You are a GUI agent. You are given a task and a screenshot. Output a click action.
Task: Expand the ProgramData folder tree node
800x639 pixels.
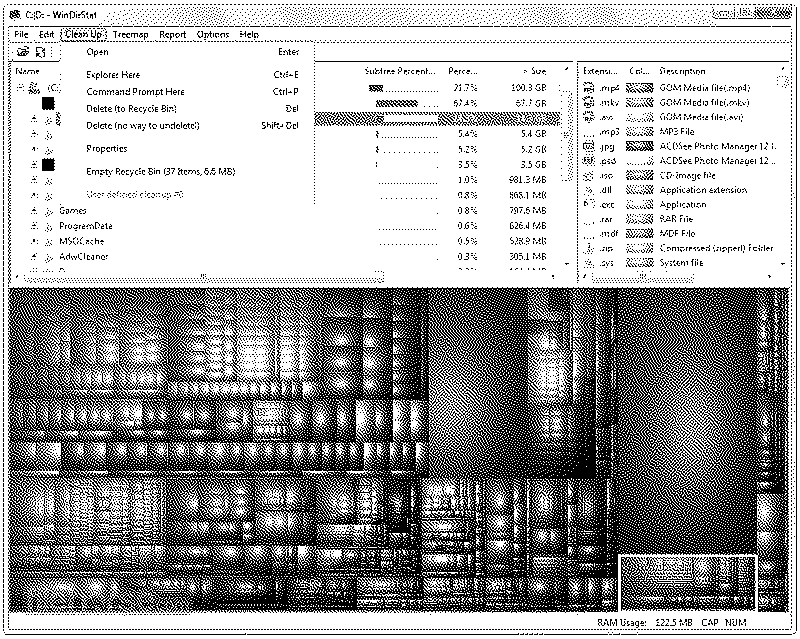35,226
